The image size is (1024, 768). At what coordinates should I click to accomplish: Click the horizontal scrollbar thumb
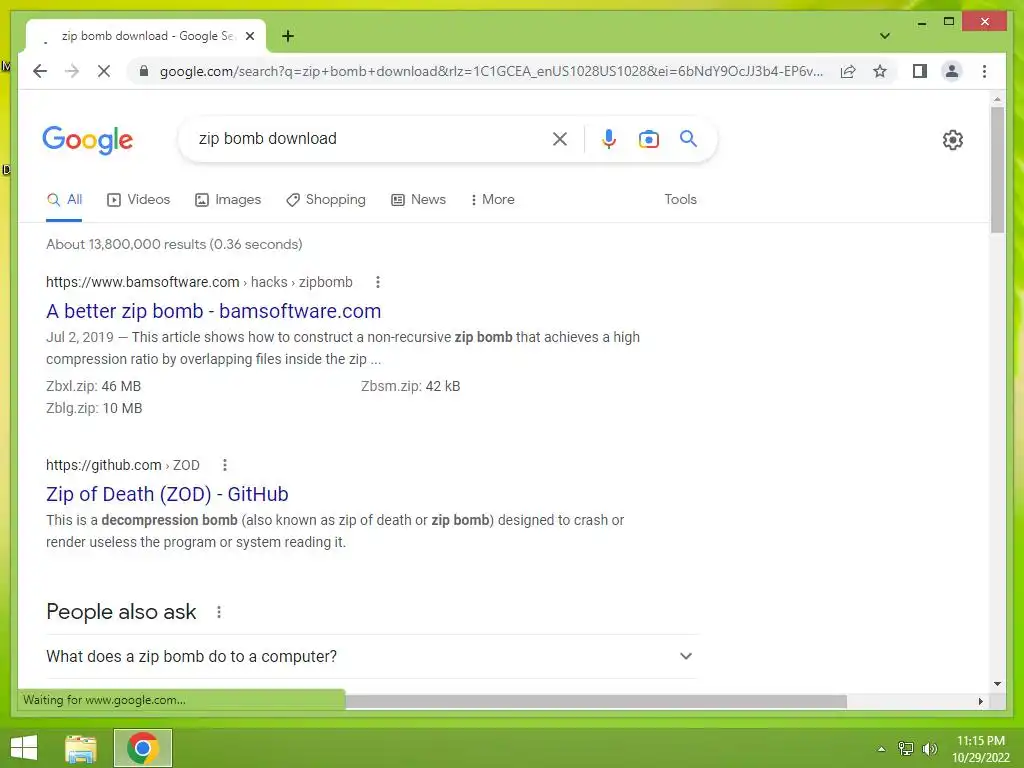(595, 701)
